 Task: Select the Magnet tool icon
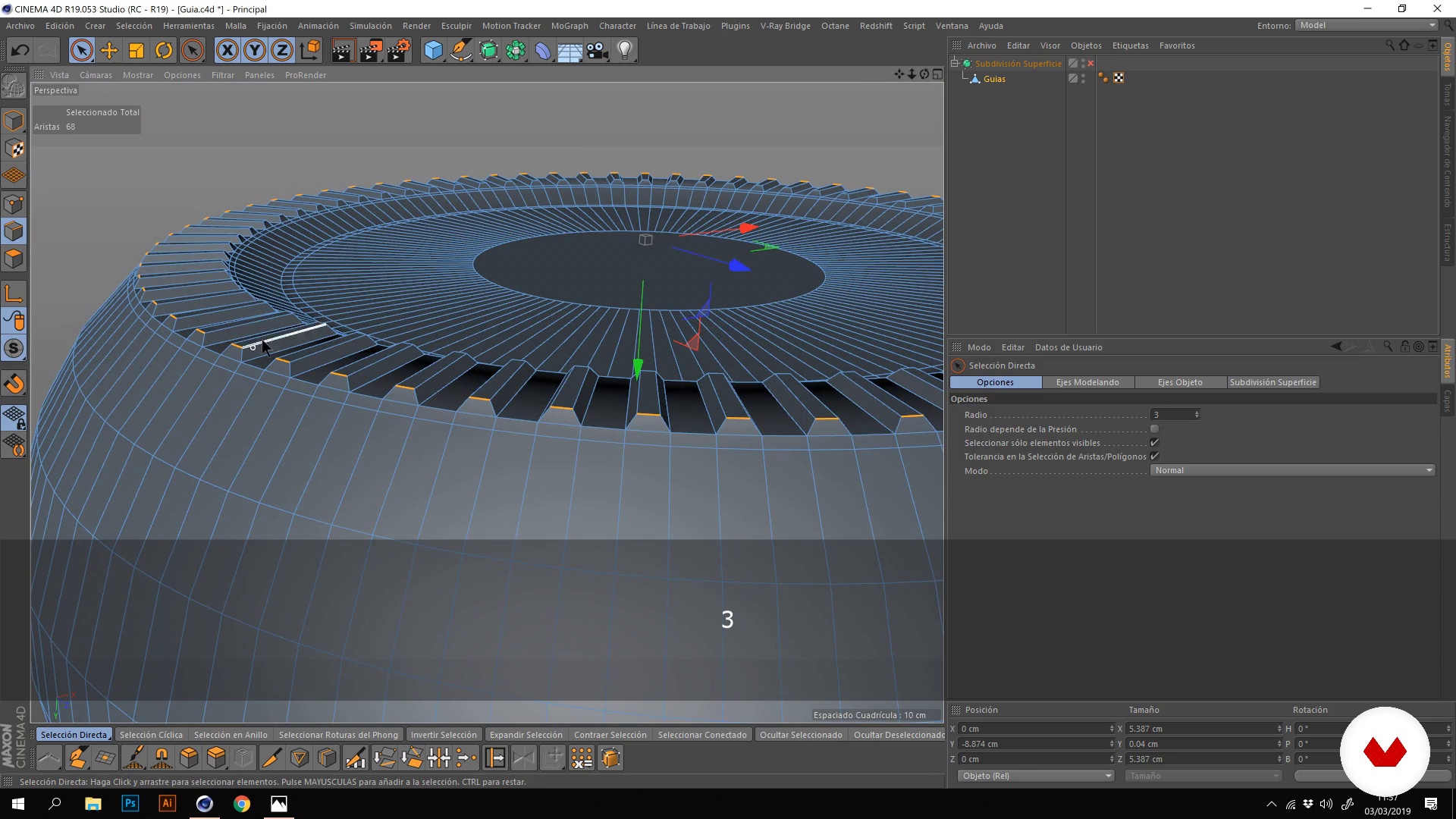click(162, 758)
